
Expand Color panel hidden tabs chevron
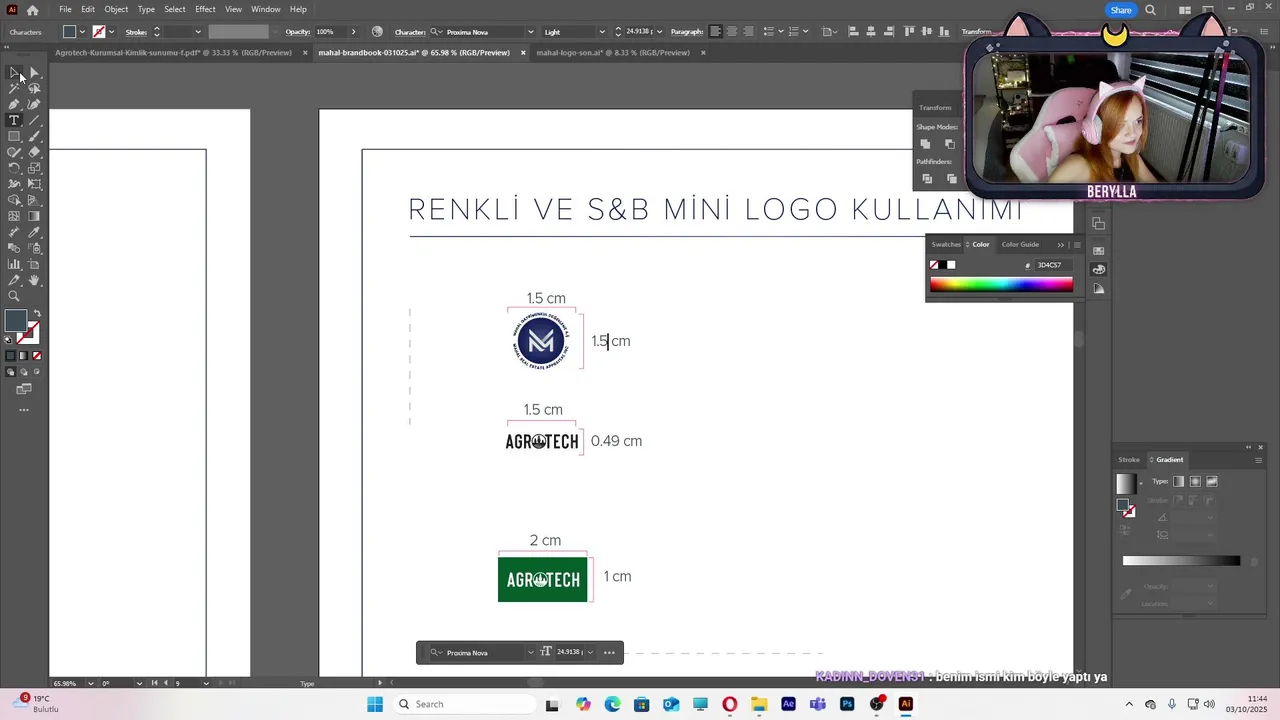pos(1061,245)
